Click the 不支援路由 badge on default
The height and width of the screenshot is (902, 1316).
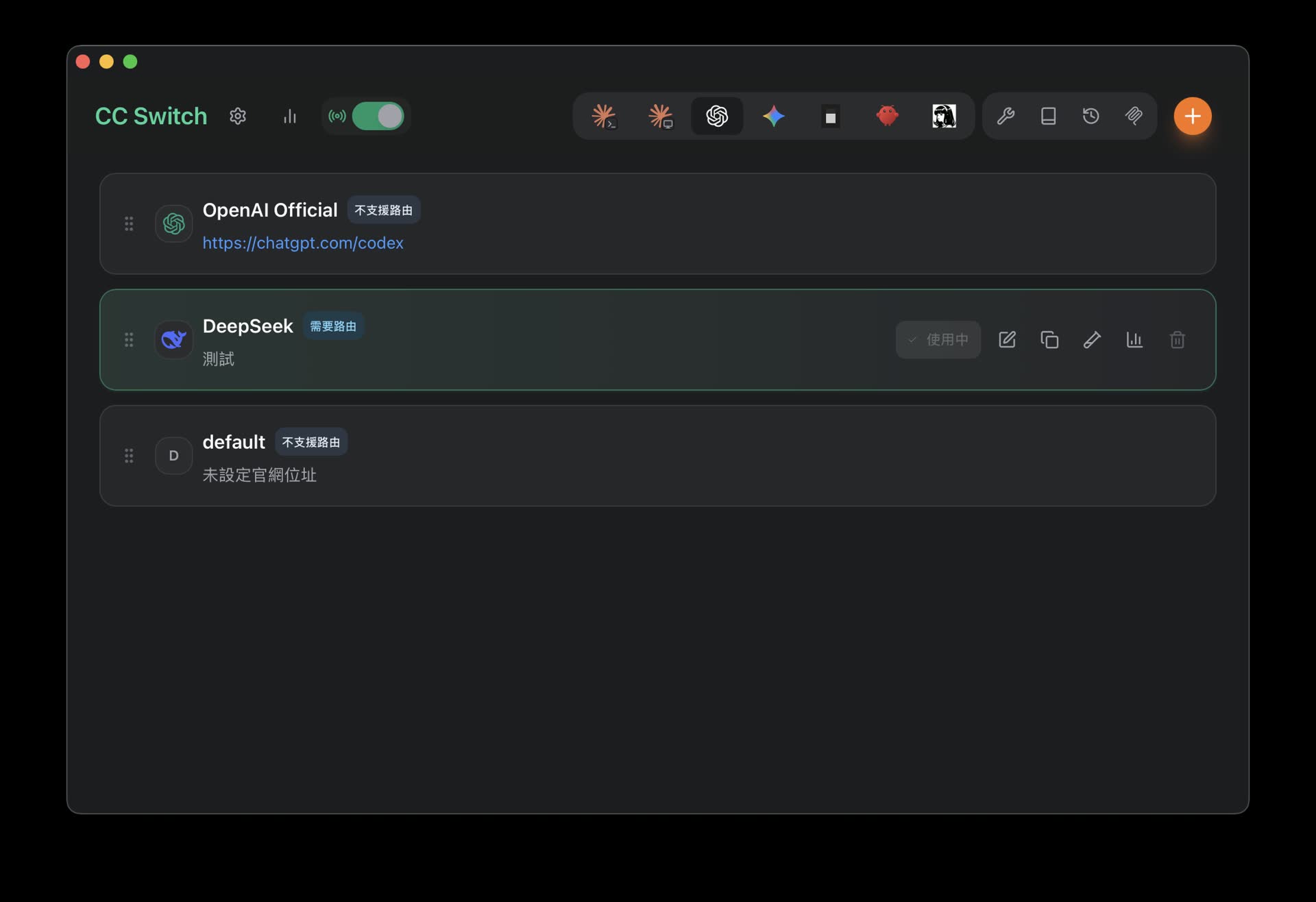[x=311, y=442]
